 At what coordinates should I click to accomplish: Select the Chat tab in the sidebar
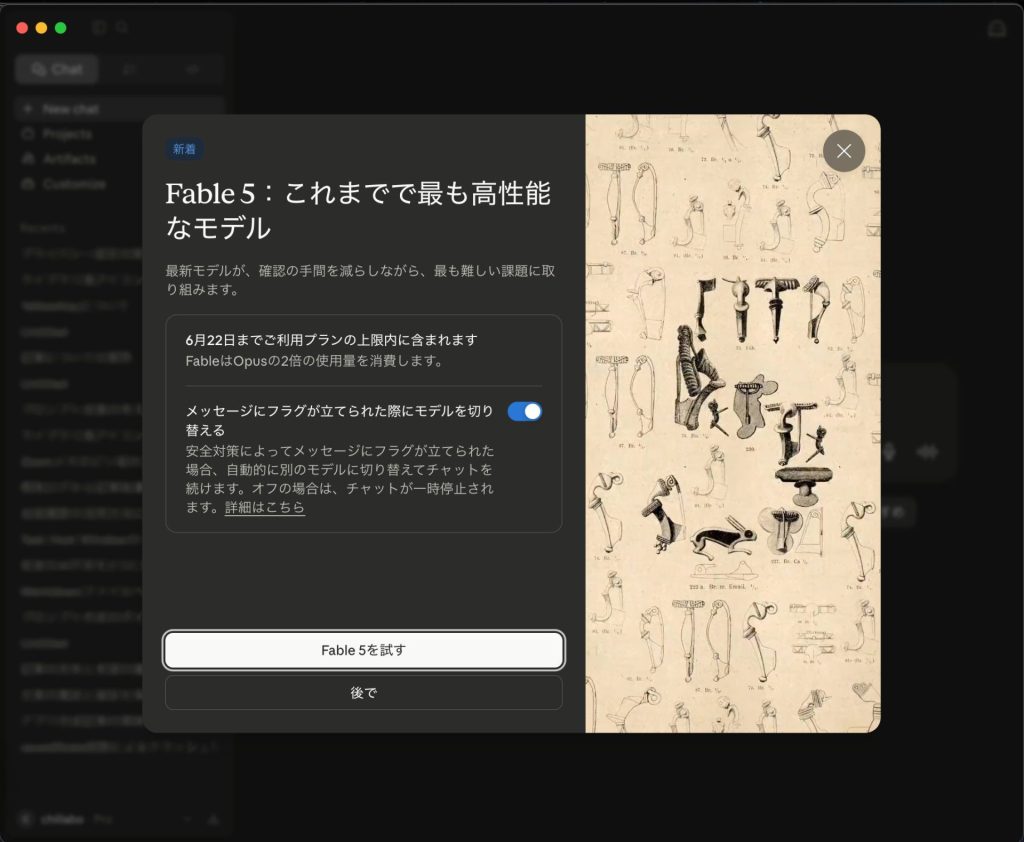57,69
